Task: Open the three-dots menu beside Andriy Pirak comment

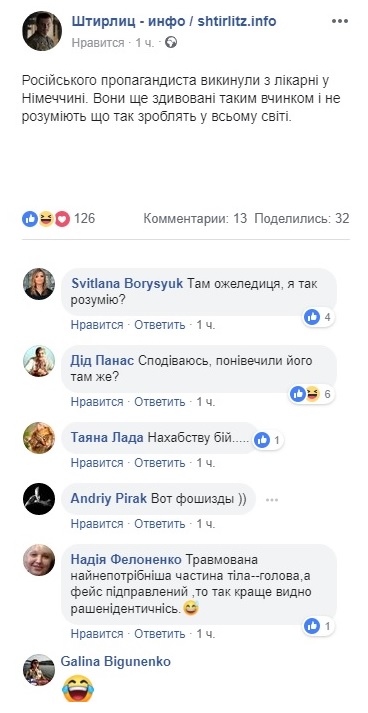Action: pyautogui.click(x=272, y=500)
